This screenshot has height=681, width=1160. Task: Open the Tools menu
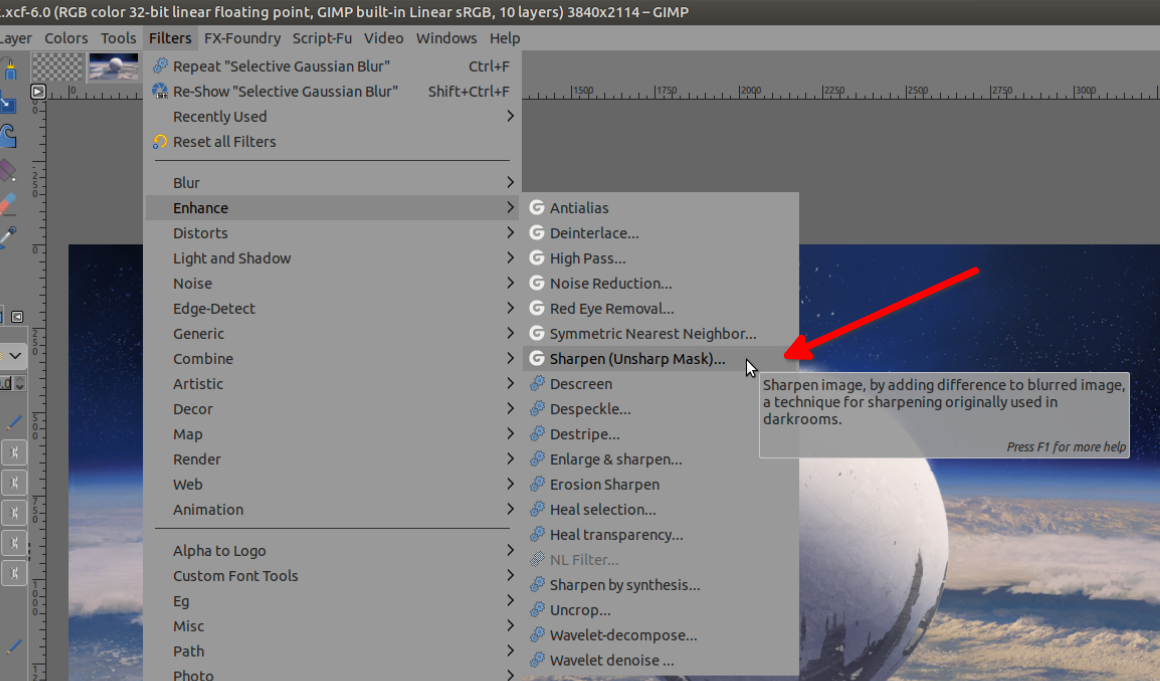click(118, 38)
